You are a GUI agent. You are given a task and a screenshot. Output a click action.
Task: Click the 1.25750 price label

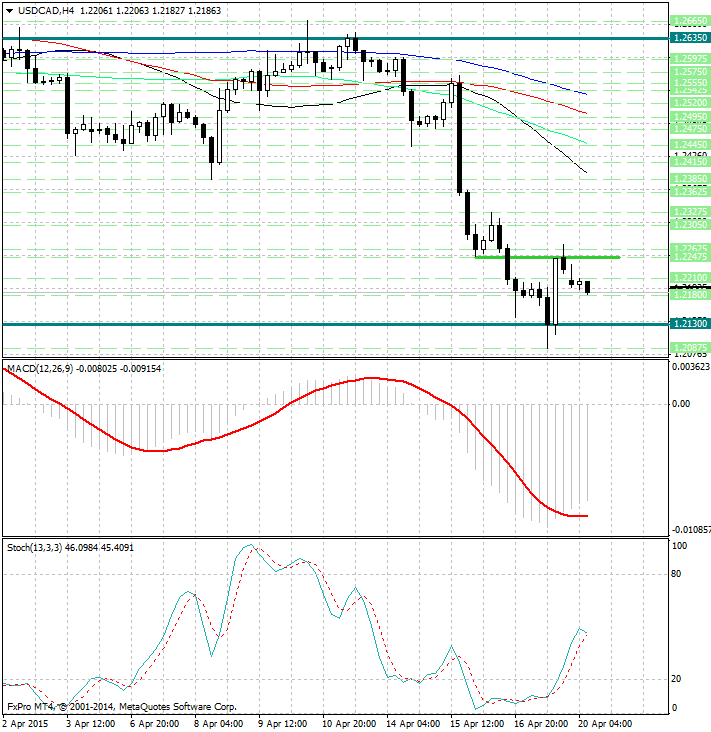[x=690, y=71]
